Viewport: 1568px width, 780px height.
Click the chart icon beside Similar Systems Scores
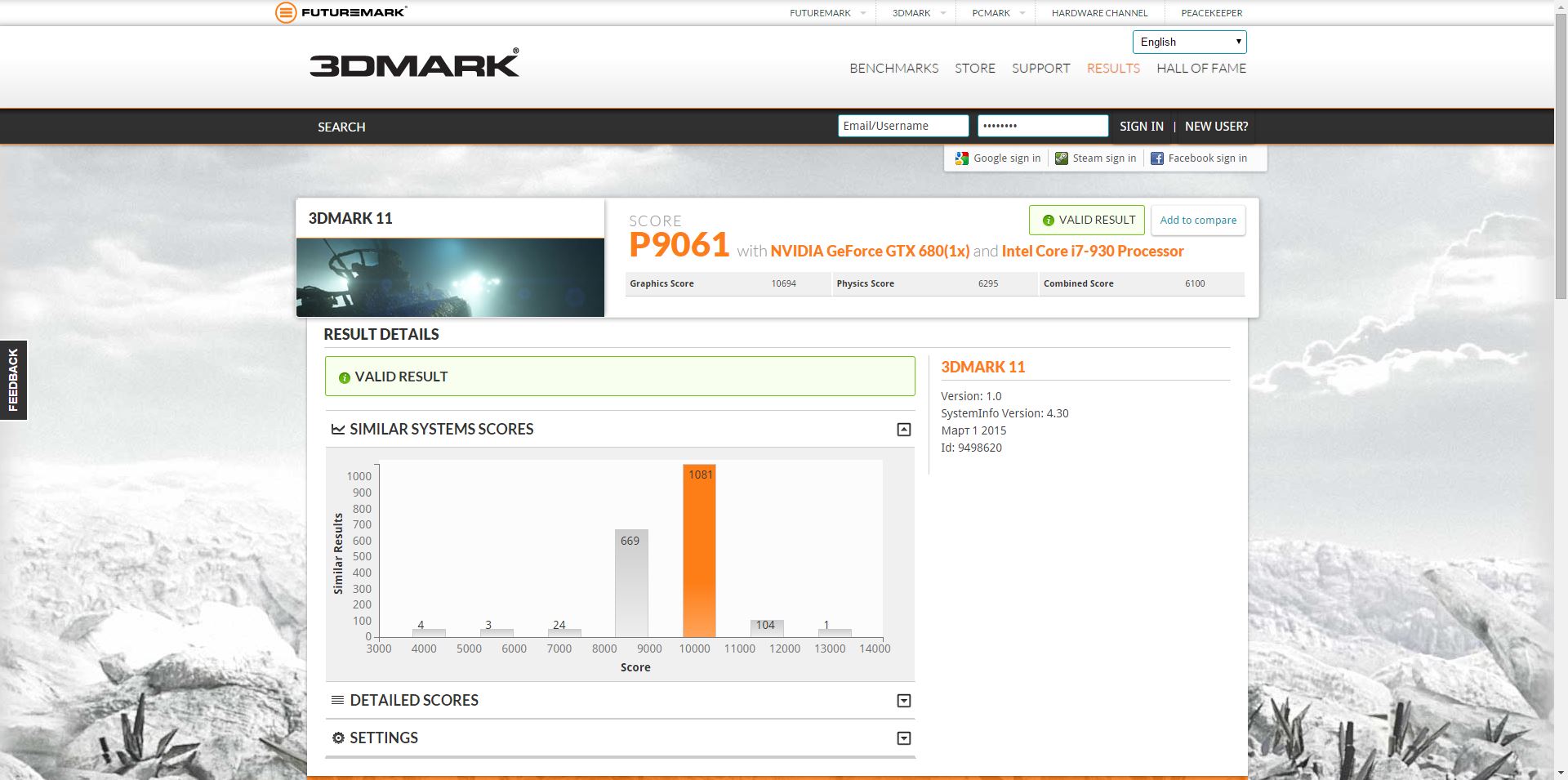click(x=338, y=429)
